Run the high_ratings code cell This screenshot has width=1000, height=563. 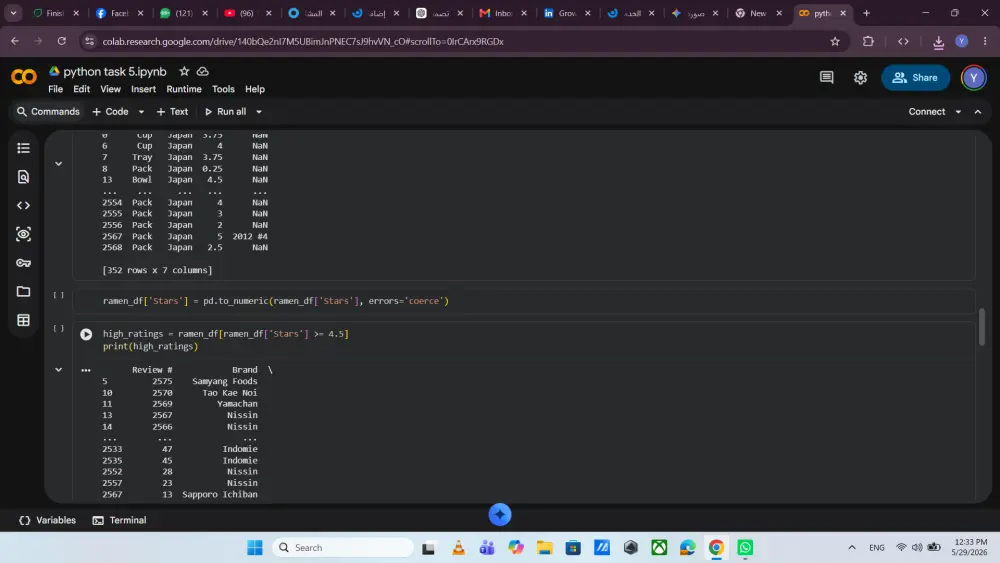tap(86, 334)
